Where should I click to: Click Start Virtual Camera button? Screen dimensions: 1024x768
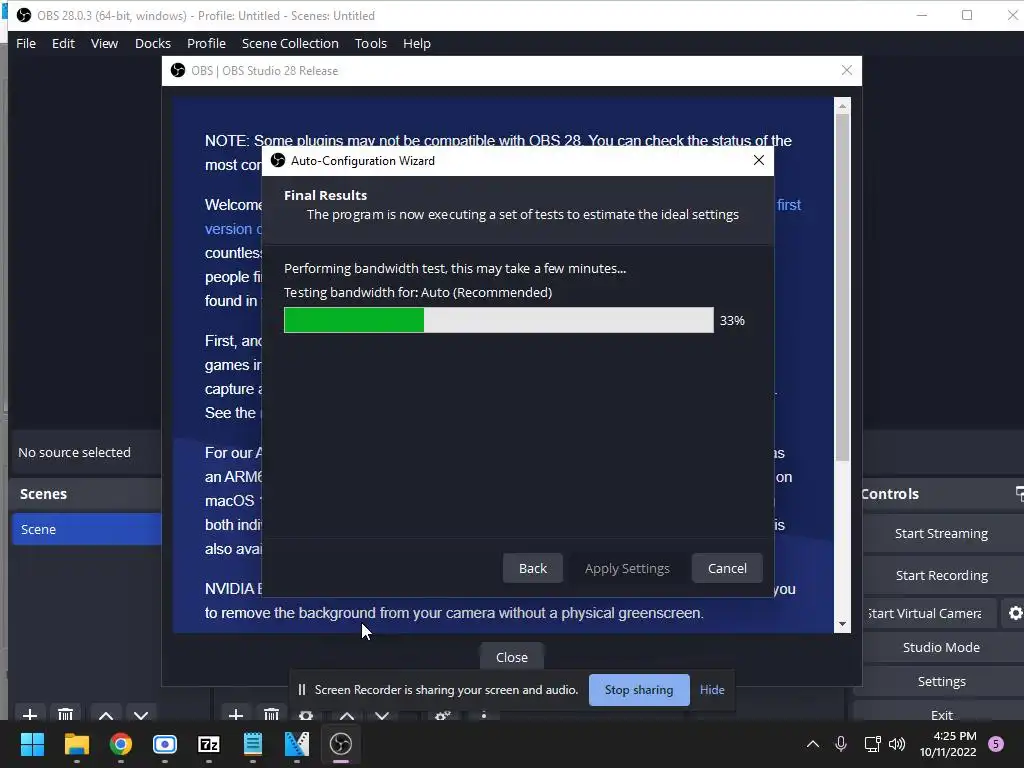click(x=927, y=613)
